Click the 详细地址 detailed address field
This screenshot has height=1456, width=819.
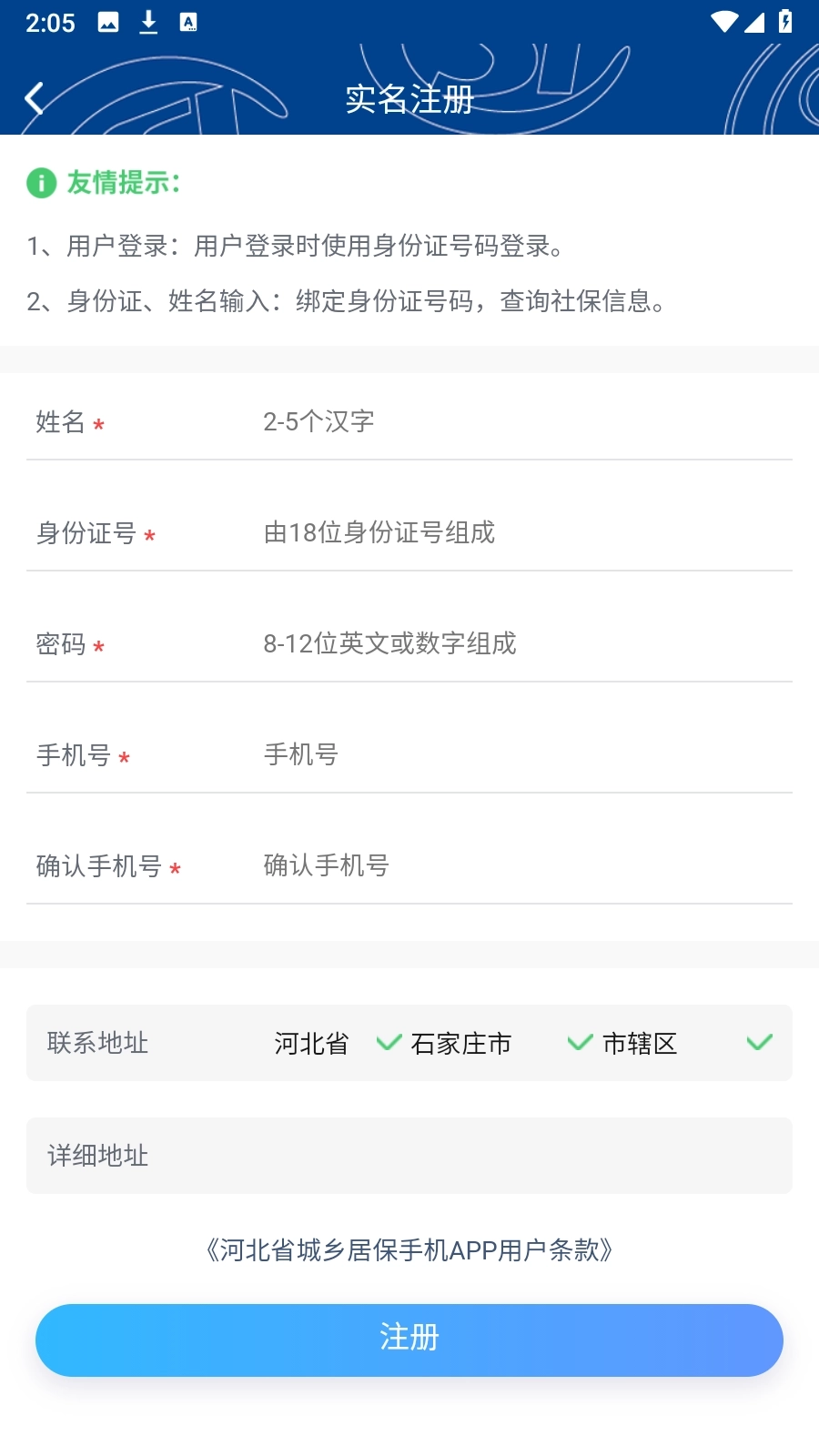pyautogui.click(x=409, y=1156)
